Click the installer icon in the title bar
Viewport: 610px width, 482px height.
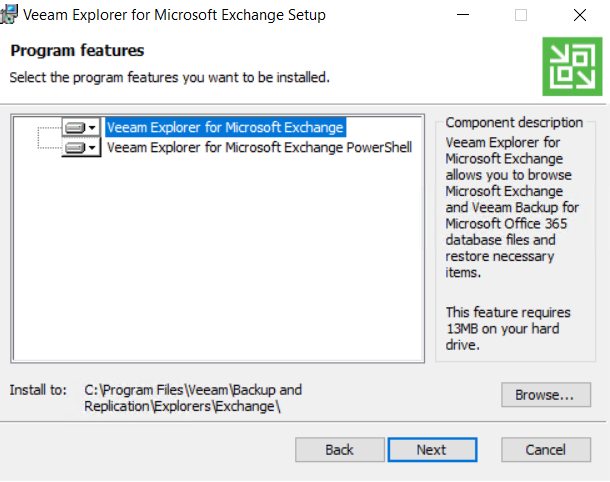9,14
